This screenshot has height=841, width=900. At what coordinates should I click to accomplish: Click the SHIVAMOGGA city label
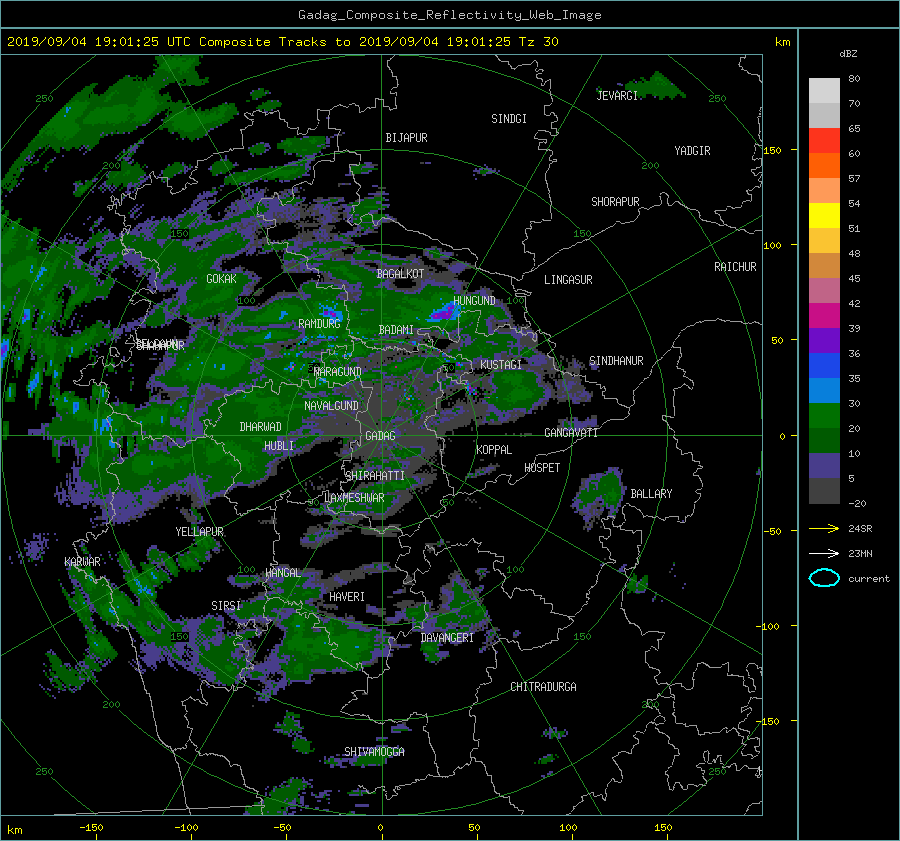(374, 751)
